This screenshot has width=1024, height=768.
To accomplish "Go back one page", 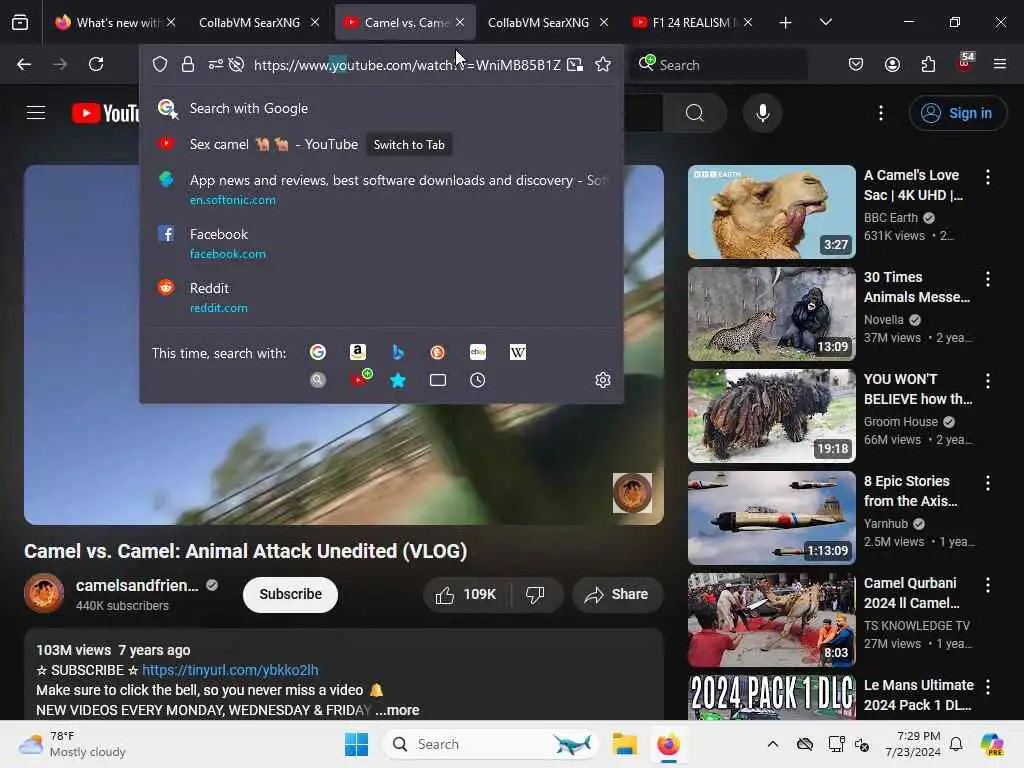I will click(24, 64).
